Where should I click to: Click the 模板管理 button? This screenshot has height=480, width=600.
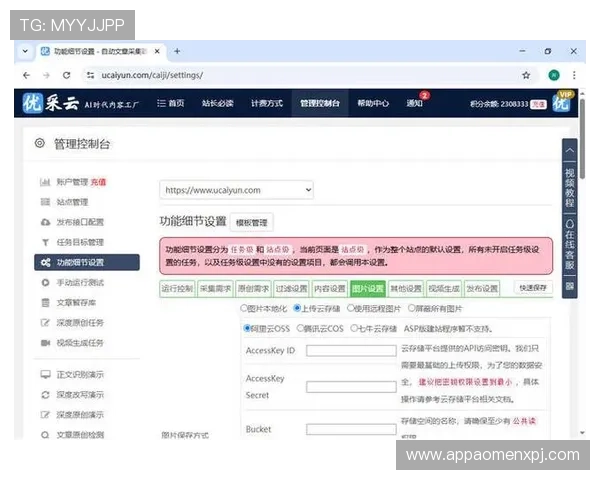(251, 222)
